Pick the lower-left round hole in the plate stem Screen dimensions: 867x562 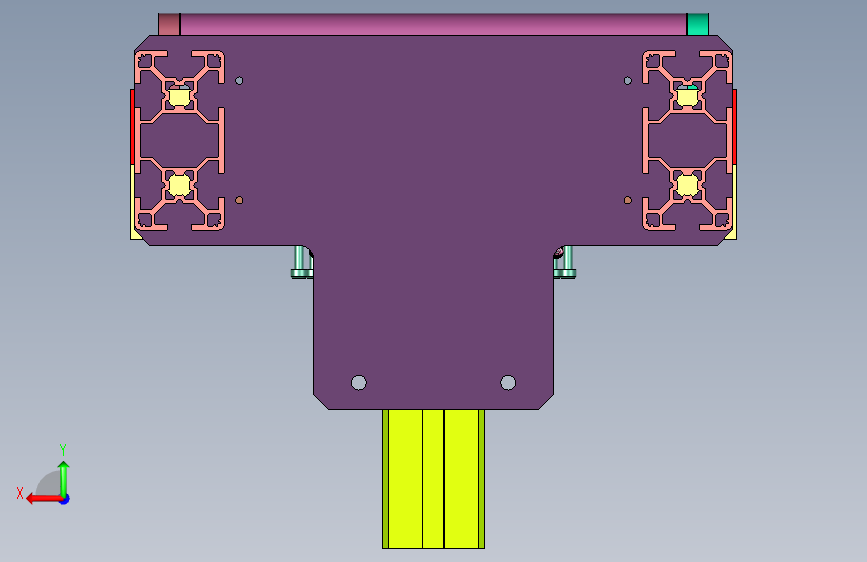[359, 382]
